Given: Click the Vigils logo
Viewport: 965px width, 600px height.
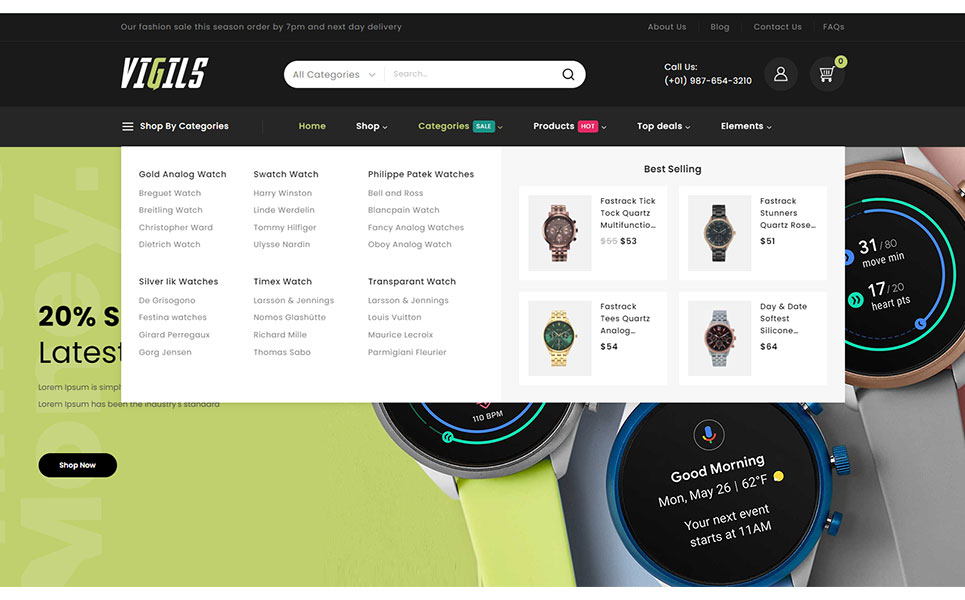Looking at the screenshot, I should click(x=164, y=74).
